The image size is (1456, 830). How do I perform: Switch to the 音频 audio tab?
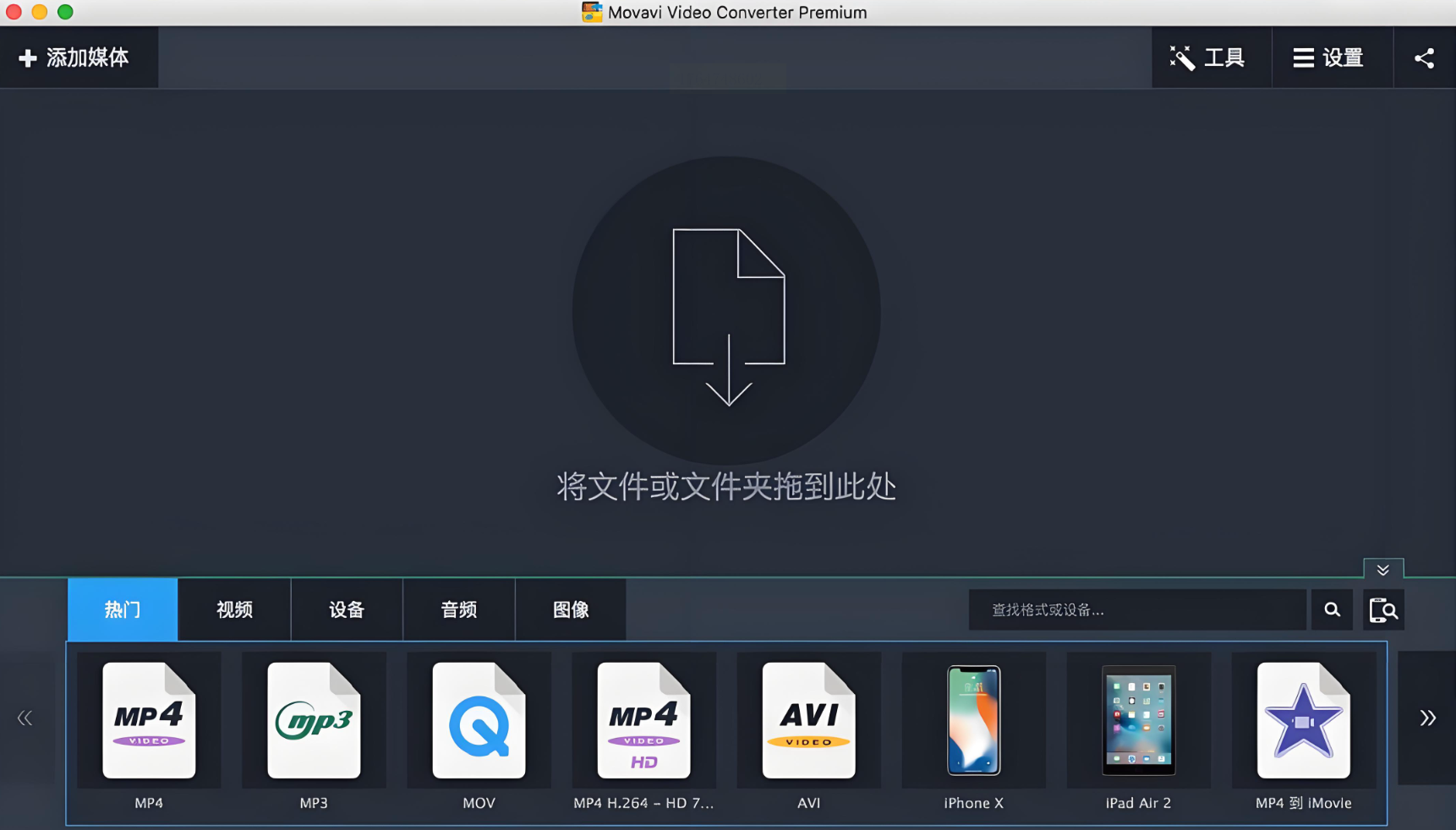click(x=459, y=609)
